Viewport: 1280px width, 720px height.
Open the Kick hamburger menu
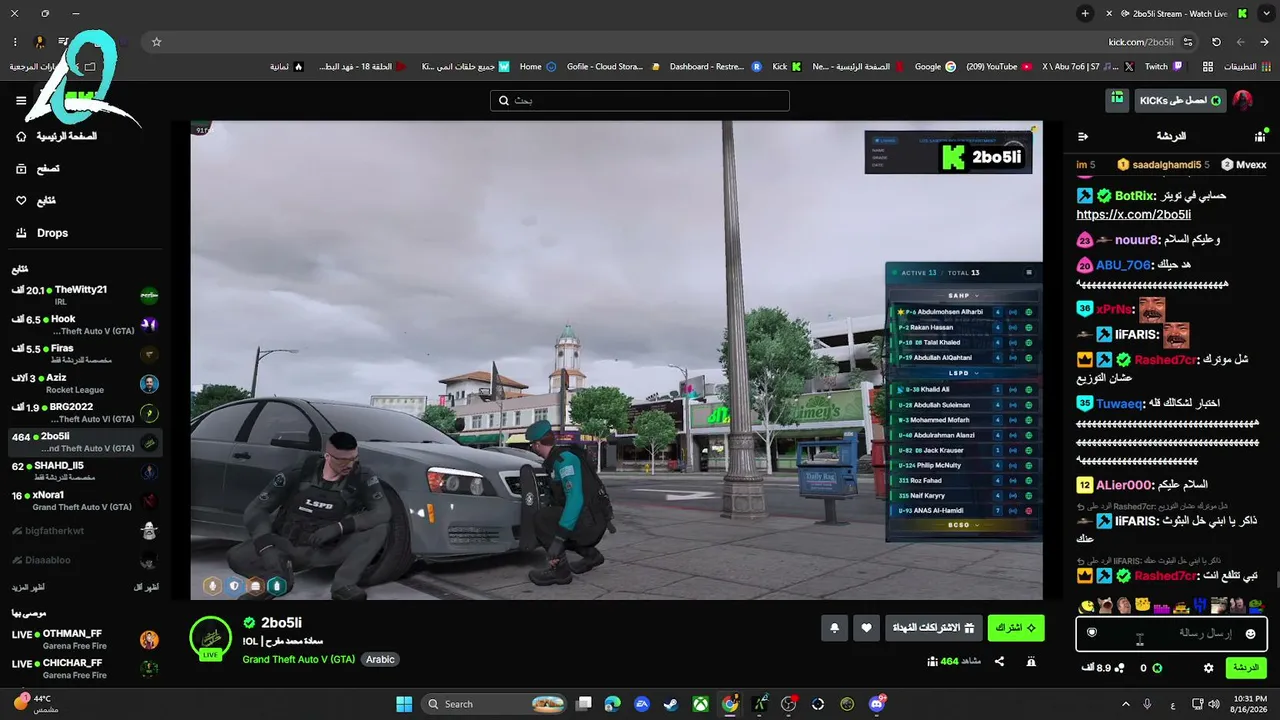(21, 101)
